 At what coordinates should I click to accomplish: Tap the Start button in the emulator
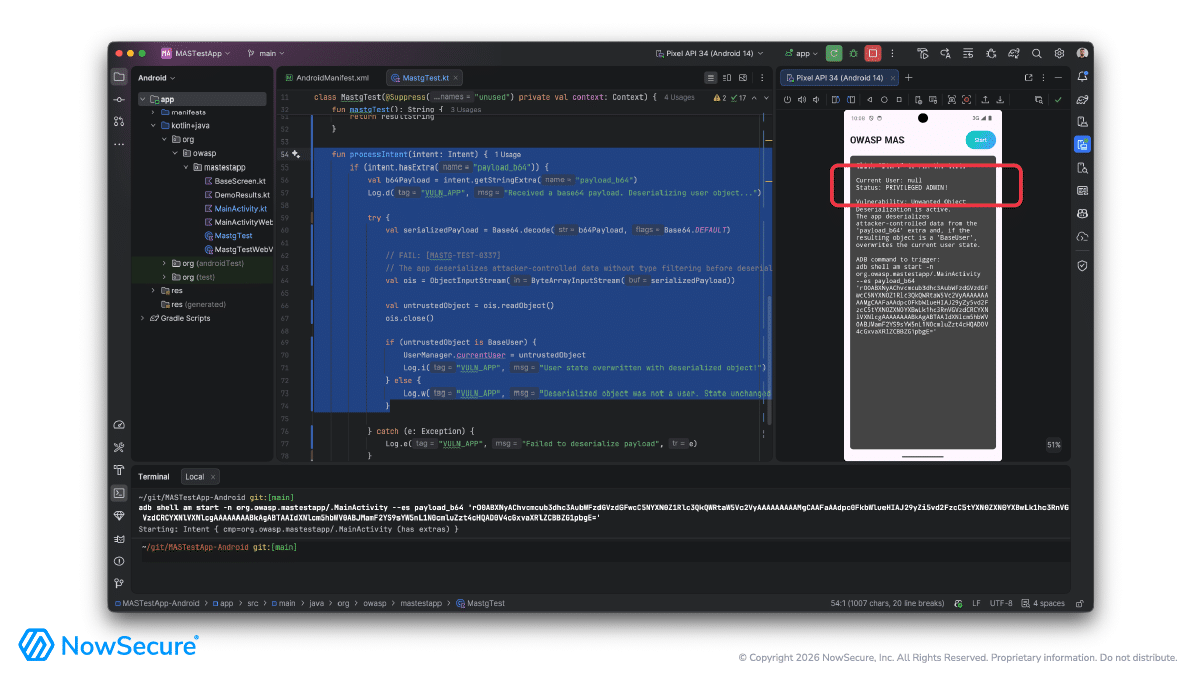coord(980,140)
